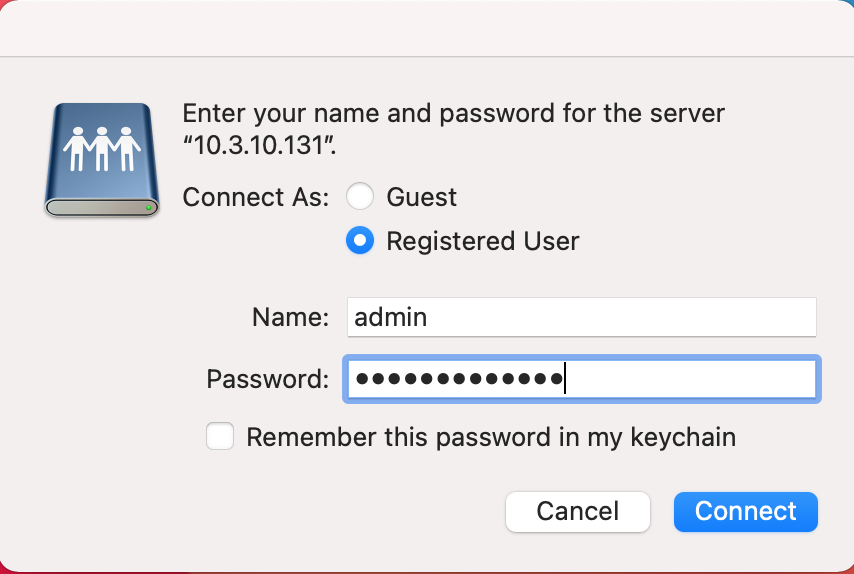Click the "Registered User" label text
This screenshot has height=574, width=854.
[x=483, y=241]
